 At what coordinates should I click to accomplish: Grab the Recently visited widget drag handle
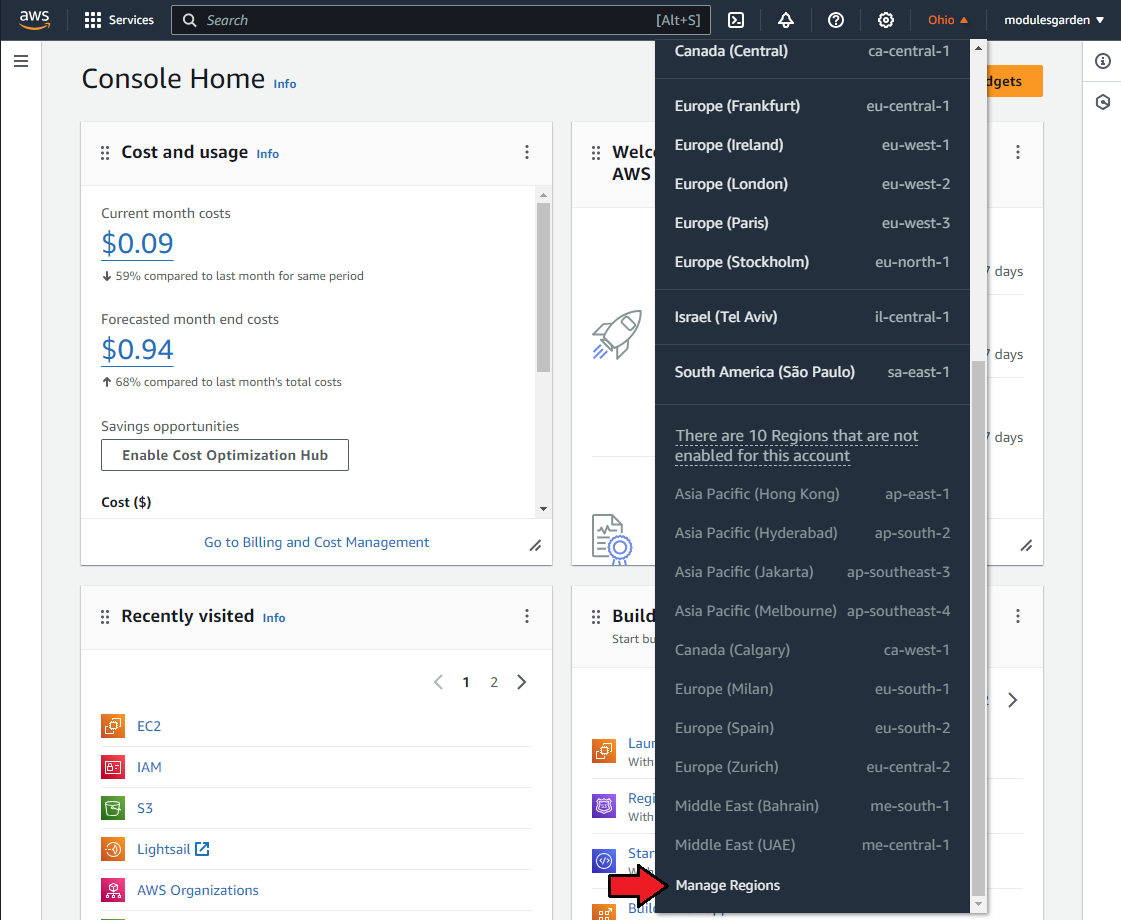(105, 617)
